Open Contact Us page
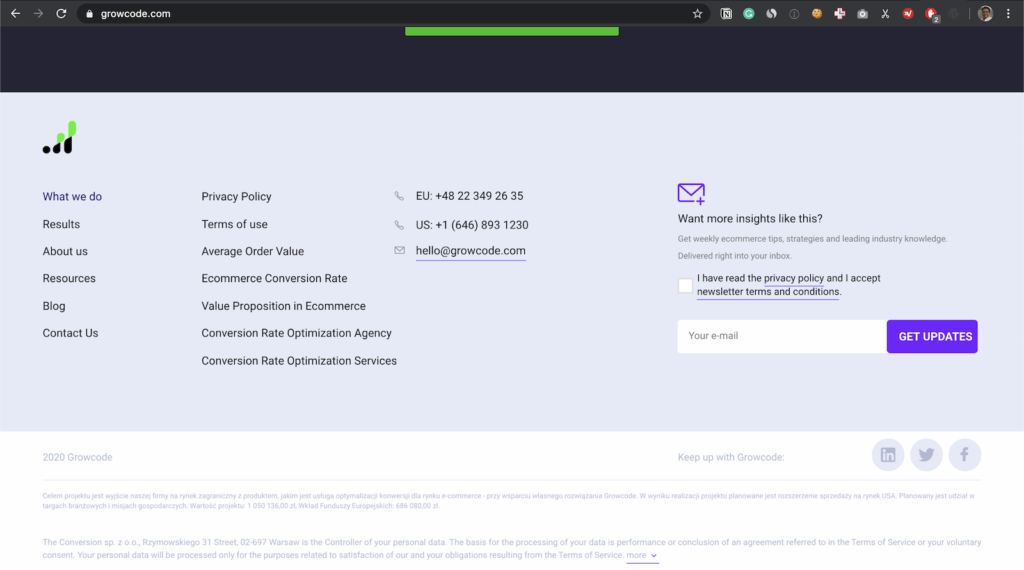The height and width of the screenshot is (570, 1024). pos(71,333)
